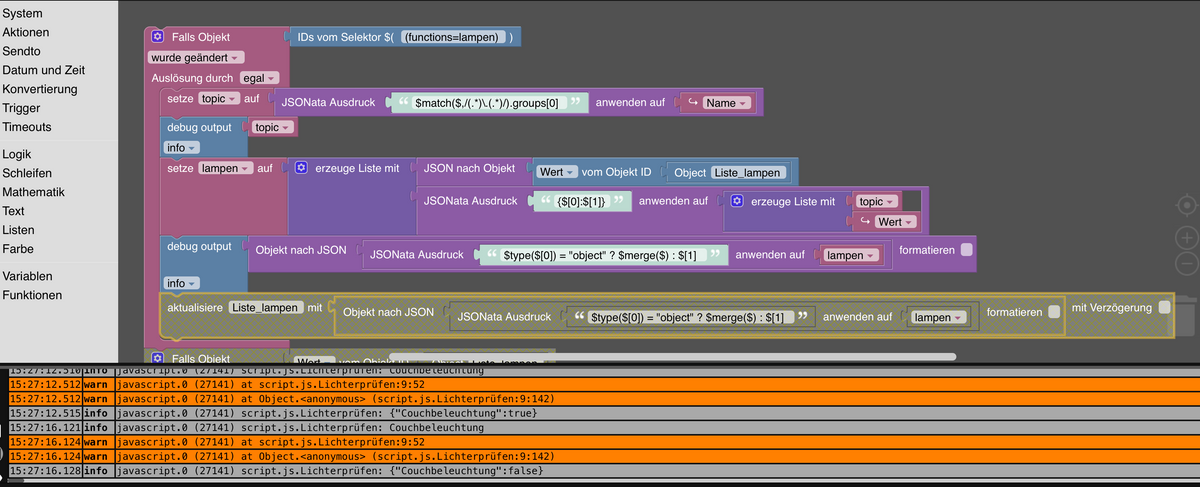Viewport: 1200px width, 487px height.
Task: Open Wert dropdown before vom Objekt ID
Action: click(x=556, y=172)
